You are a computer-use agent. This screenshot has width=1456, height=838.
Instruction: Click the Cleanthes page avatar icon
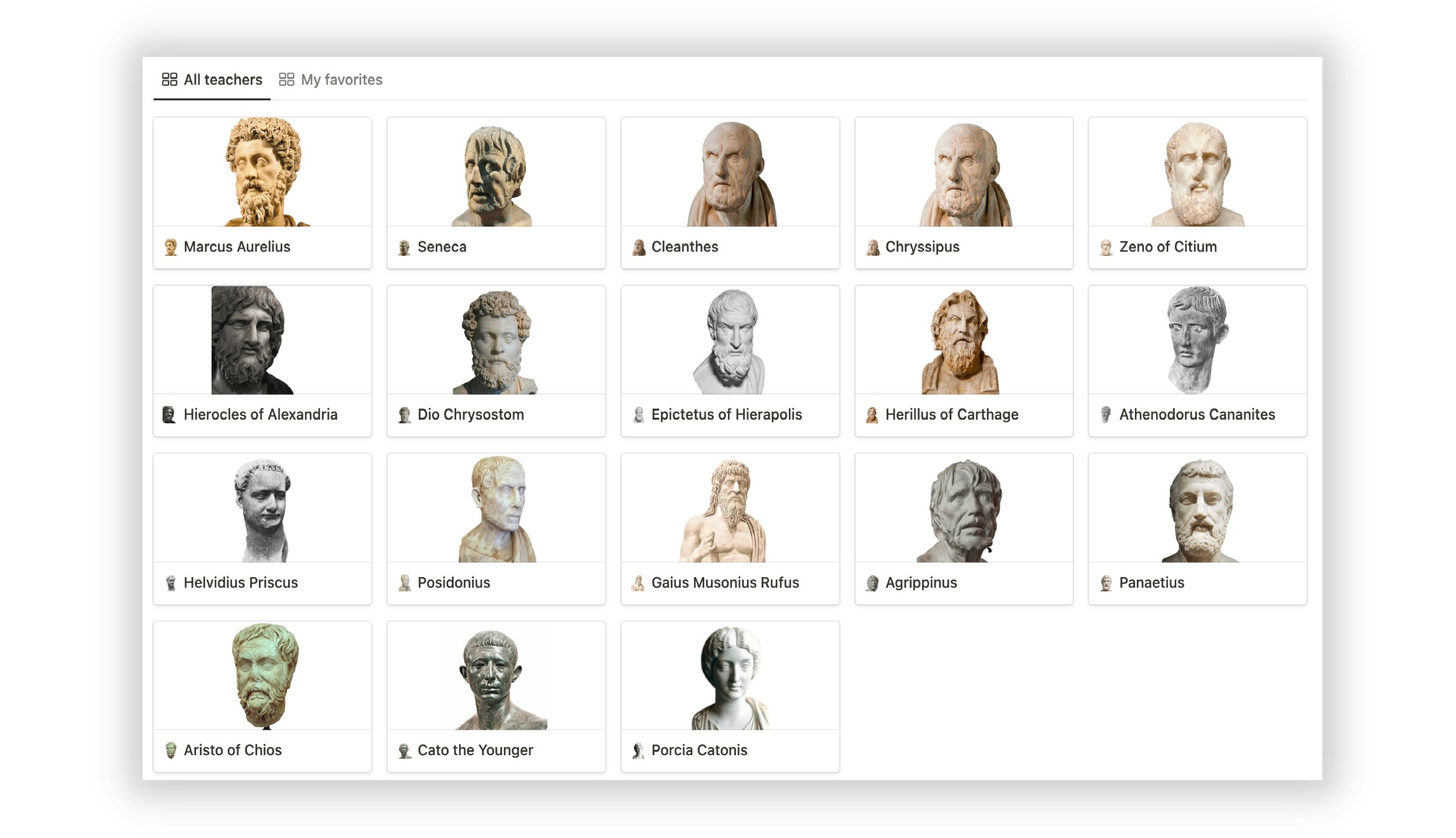point(637,247)
